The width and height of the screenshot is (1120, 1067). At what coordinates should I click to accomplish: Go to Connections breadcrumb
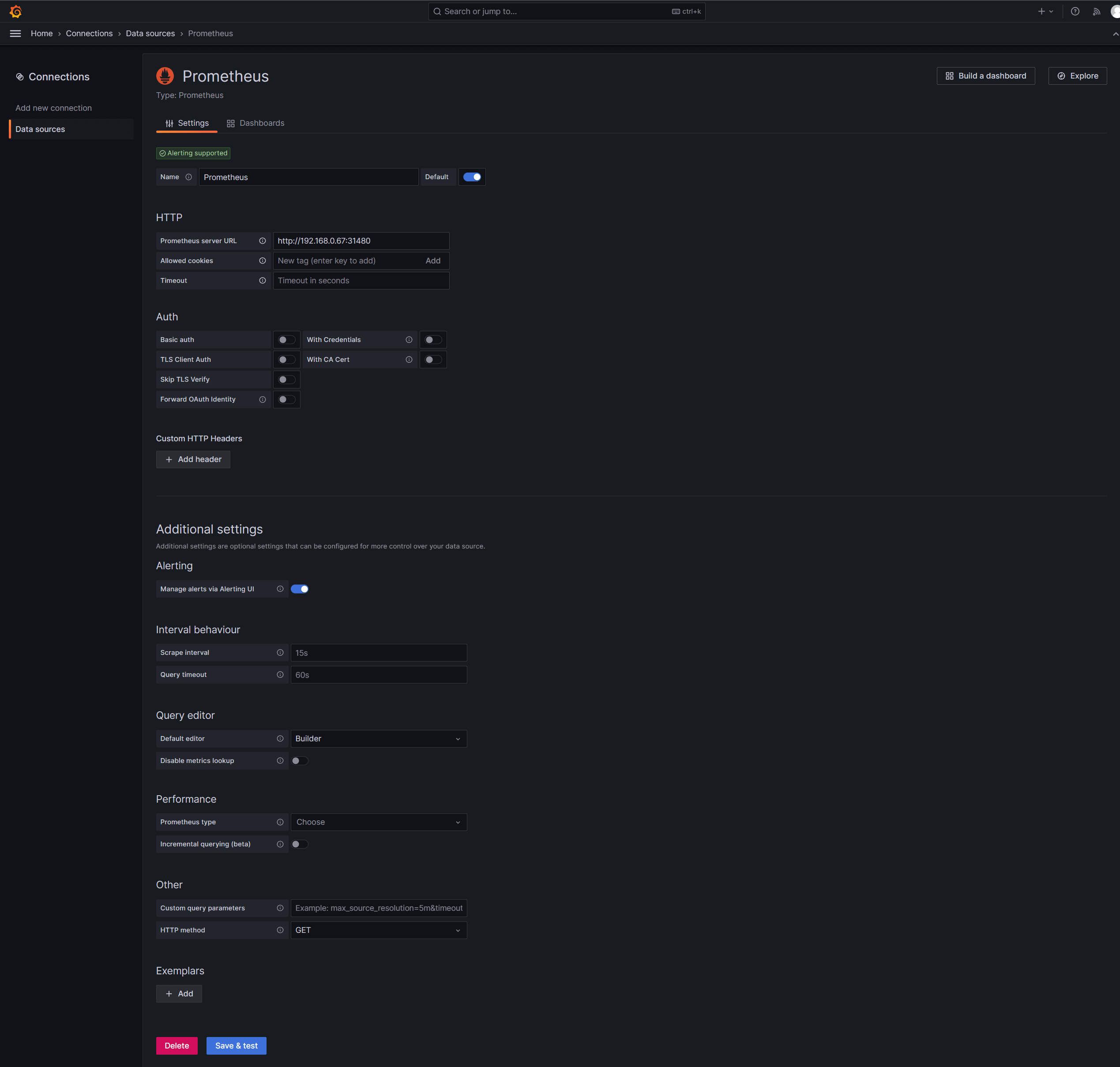coord(89,34)
